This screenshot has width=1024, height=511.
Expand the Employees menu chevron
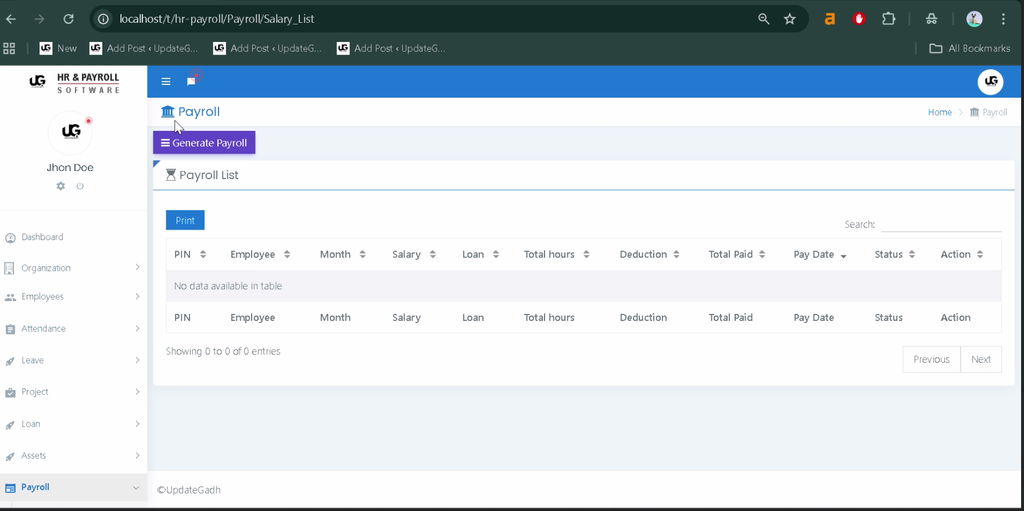137,297
